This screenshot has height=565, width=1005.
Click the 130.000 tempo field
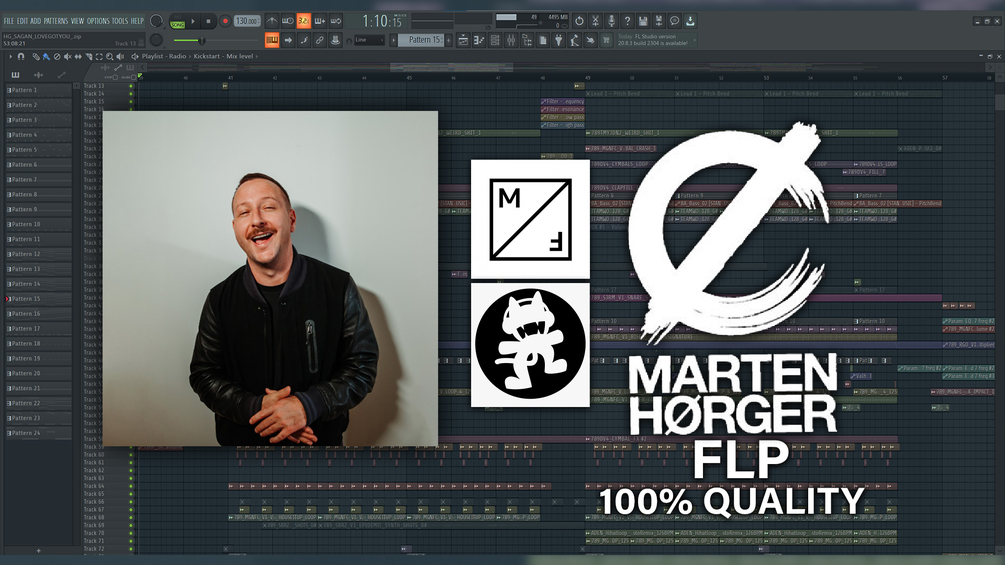(247, 21)
